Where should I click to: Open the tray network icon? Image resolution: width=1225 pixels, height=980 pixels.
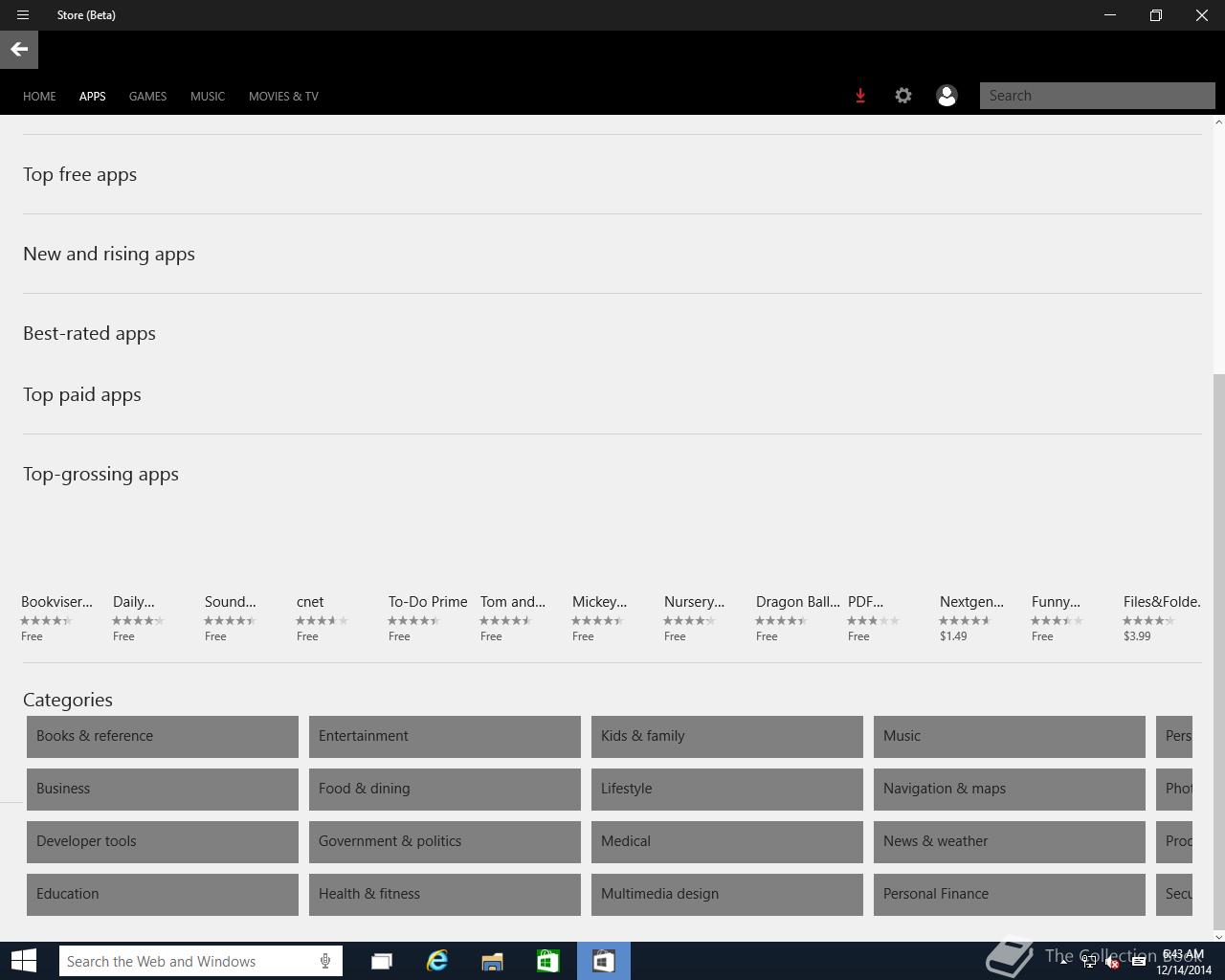tap(1089, 962)
